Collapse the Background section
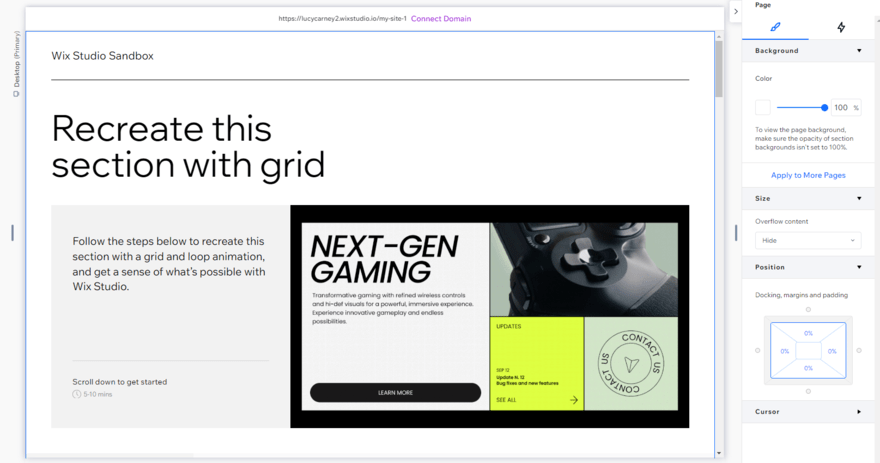This screenshot has width=880, height=463. pyautogui.click(x=859, y=50)
